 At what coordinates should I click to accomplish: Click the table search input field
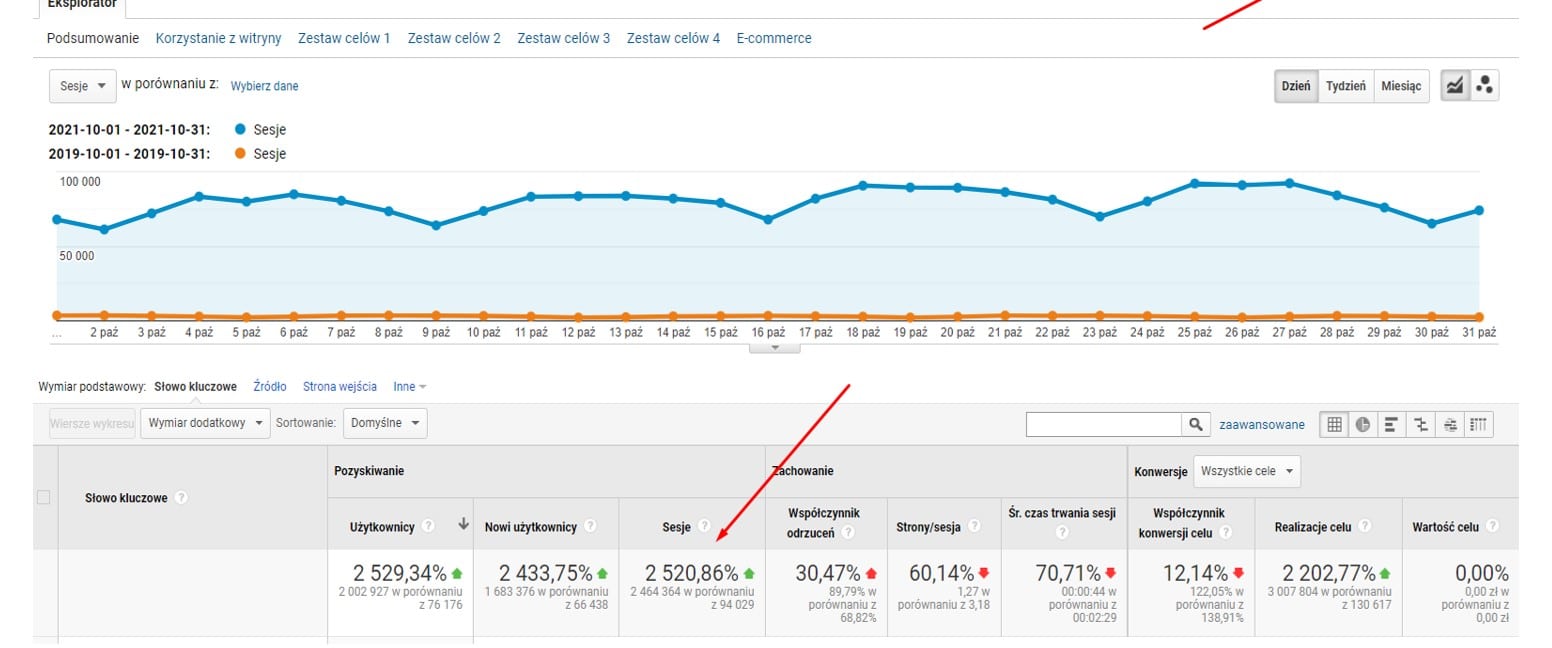[x=1104, y=424]
